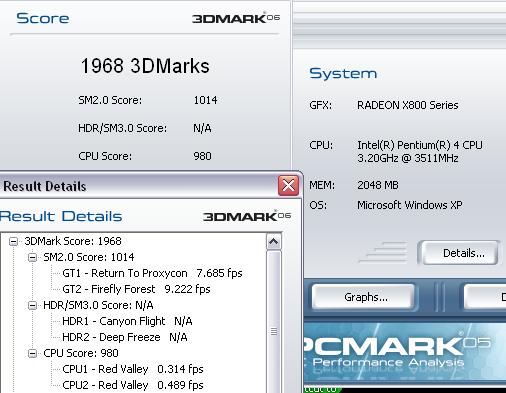
Task: Select GT2 - Firefly Forest row
Action: pyautogui.click(x=136, y=289)
